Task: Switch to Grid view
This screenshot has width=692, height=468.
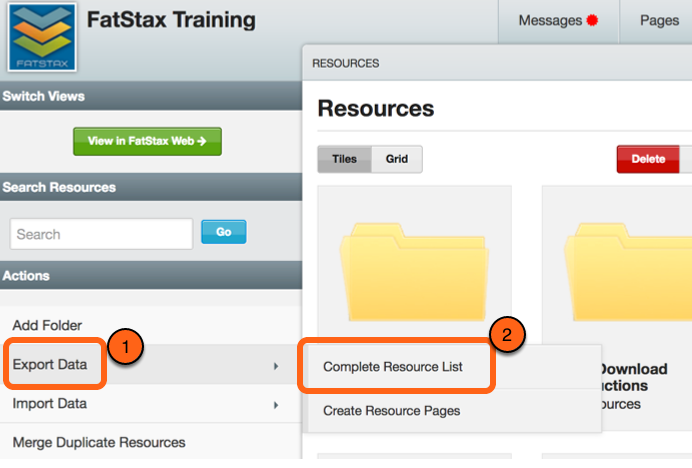Action: pos(397,159)
